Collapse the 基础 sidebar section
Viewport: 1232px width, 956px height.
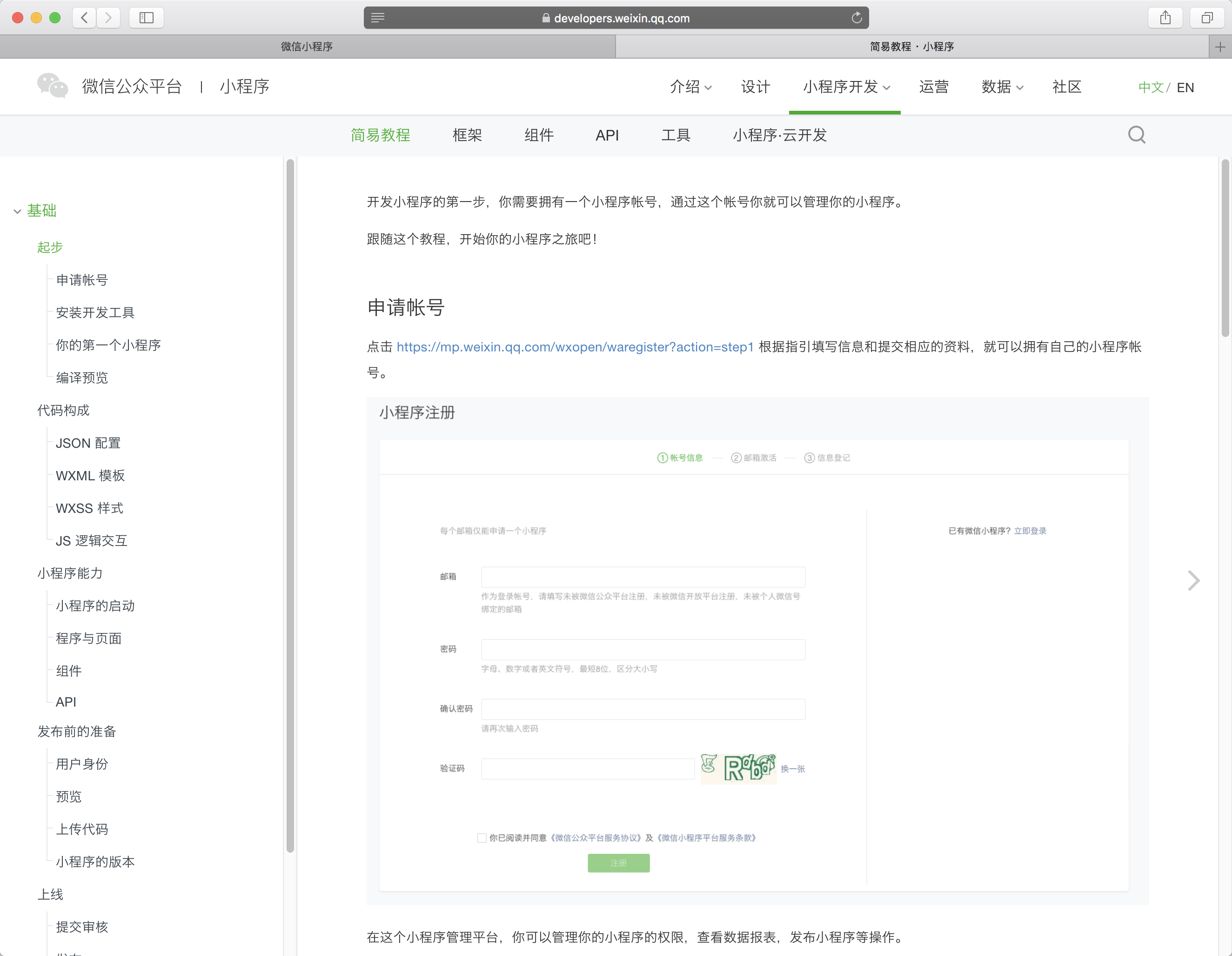(x=18, y=211)
